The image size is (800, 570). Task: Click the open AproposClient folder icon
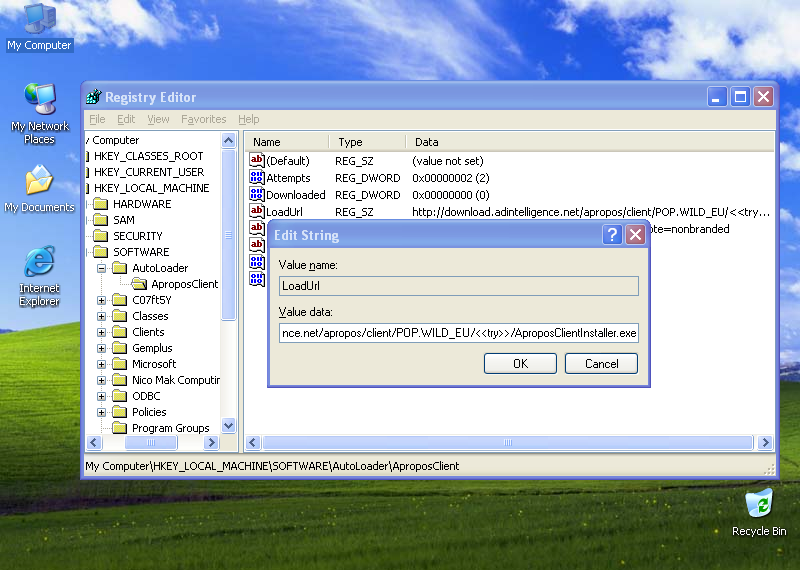click(x=139, y=284)
